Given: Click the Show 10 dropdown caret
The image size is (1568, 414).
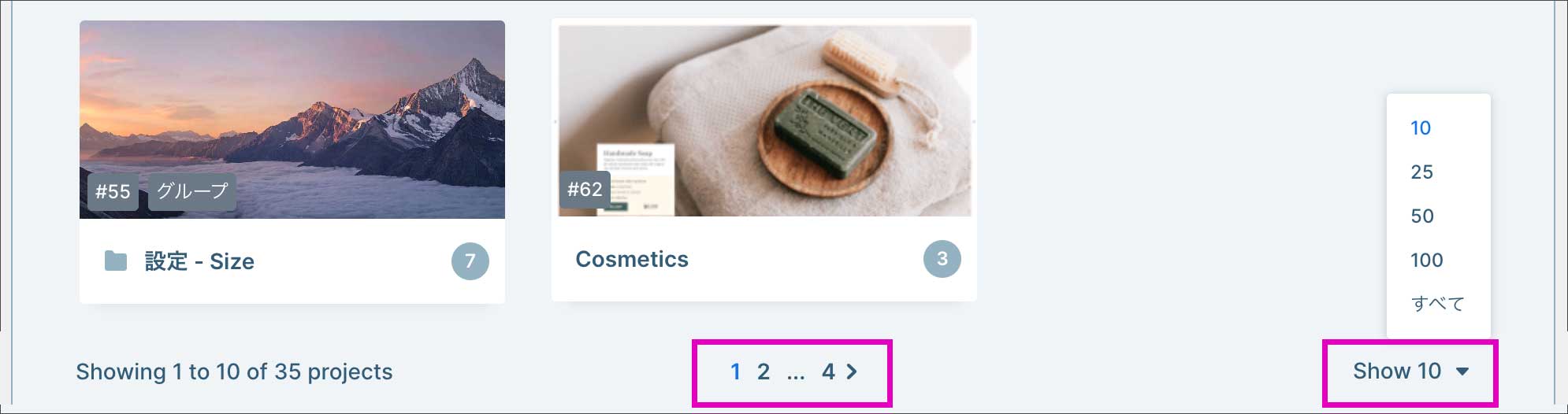Looking at the screenshot, I should click(1462, 371).
